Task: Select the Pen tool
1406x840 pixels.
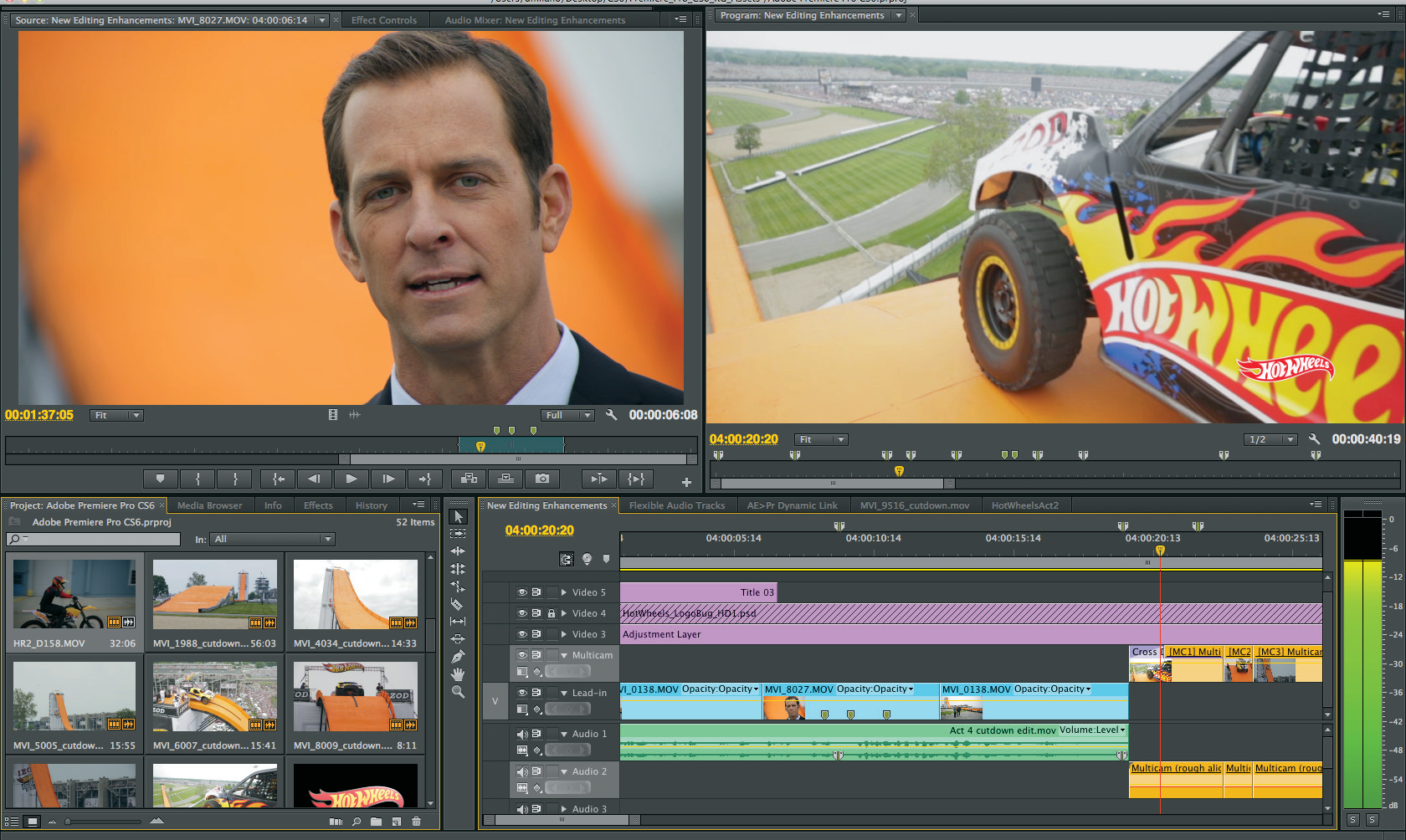Action: coord(458,657)
